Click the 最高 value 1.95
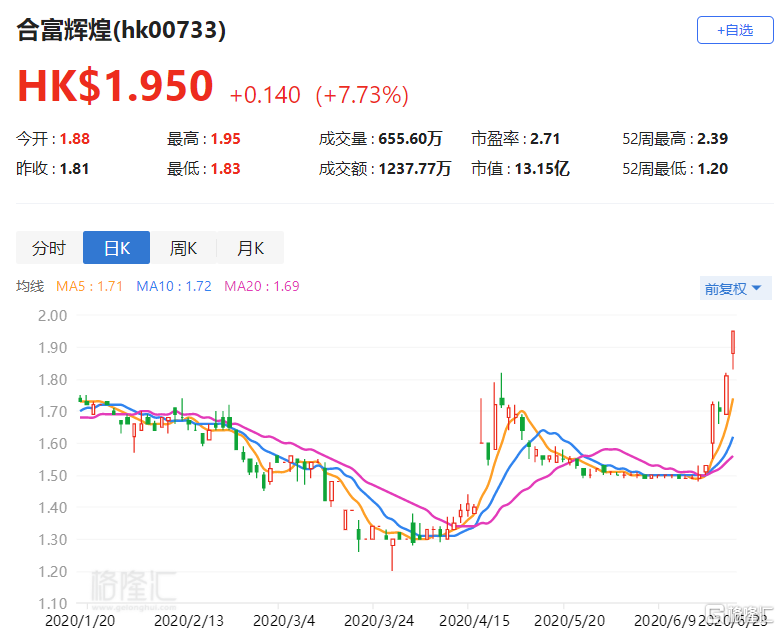The width and height of the screenshot is (780, 631). point(225,139)
